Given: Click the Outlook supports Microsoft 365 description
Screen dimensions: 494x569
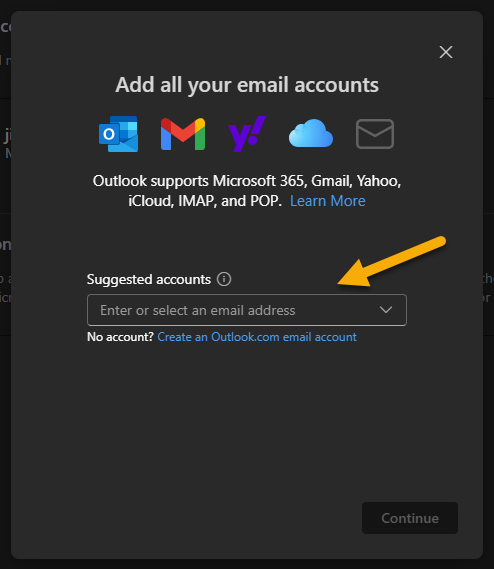Looking at the screenshot, I should coord(247,191).
